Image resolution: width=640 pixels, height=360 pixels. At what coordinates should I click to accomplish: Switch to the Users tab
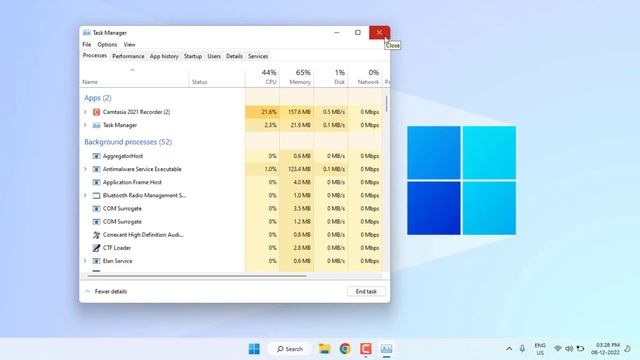[214, 56]
